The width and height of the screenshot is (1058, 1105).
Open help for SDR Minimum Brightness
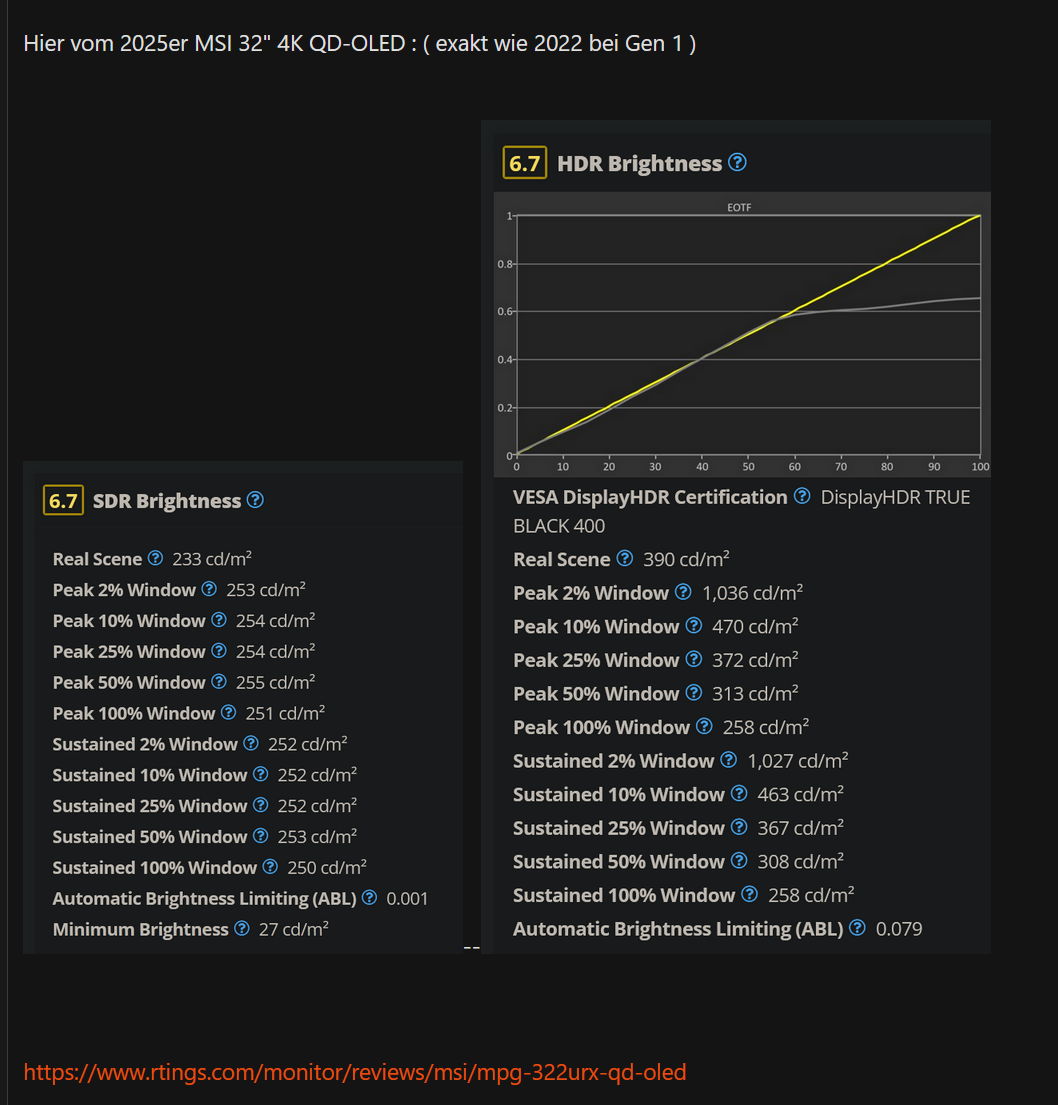coord(241,929)
